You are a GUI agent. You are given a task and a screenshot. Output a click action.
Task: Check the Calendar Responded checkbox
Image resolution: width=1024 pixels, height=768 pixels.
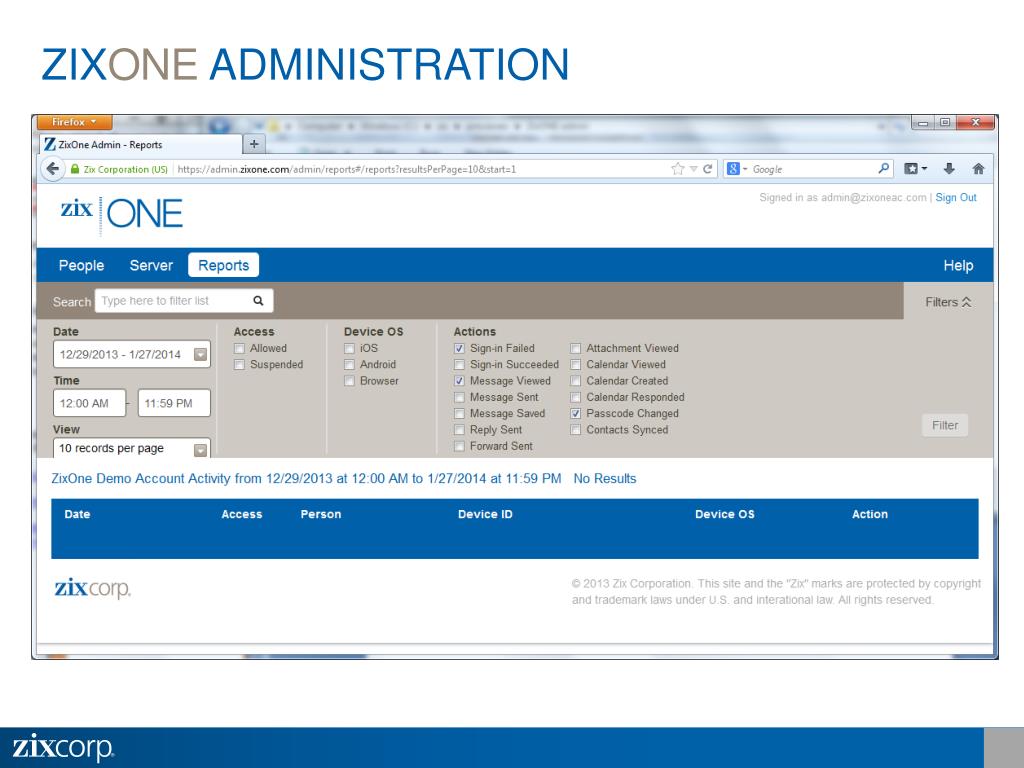tap(576, 398)
